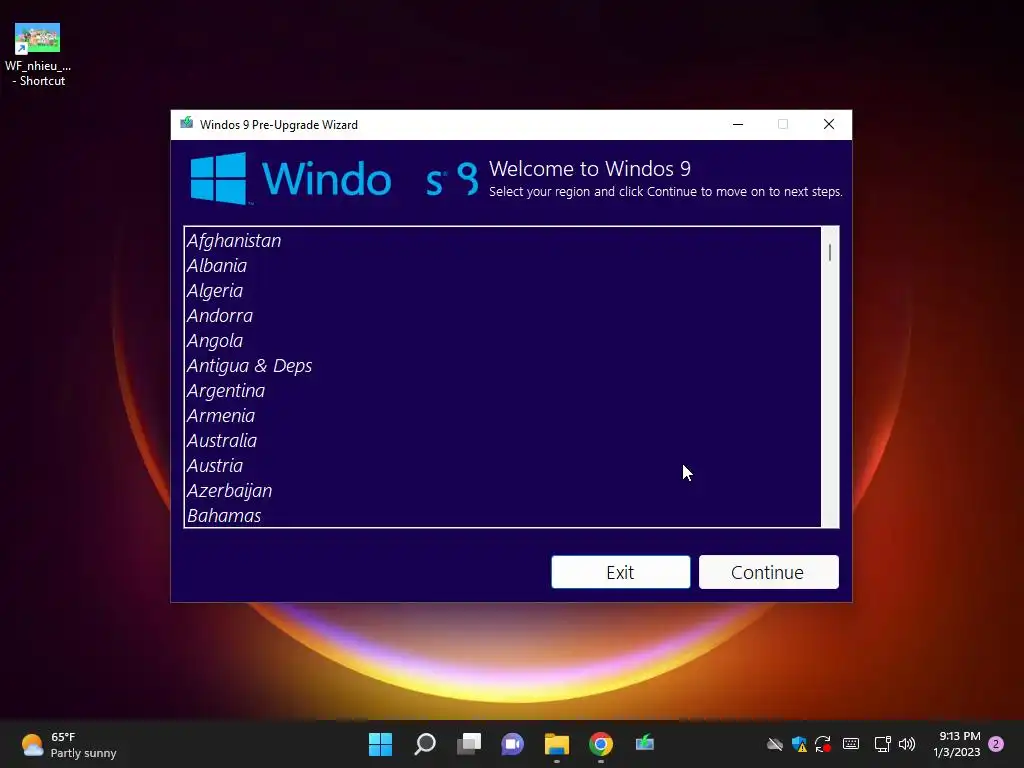Click the wizard app taskbar icon
Screen dimensions: 1024x768
645,744
